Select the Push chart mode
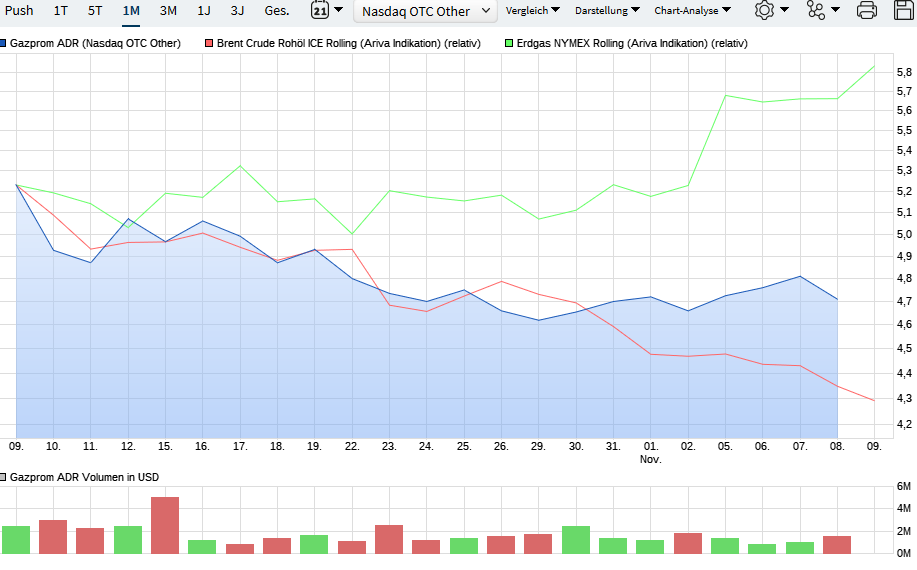The height and width of the screenshot is (570, 917). [19, 11]
